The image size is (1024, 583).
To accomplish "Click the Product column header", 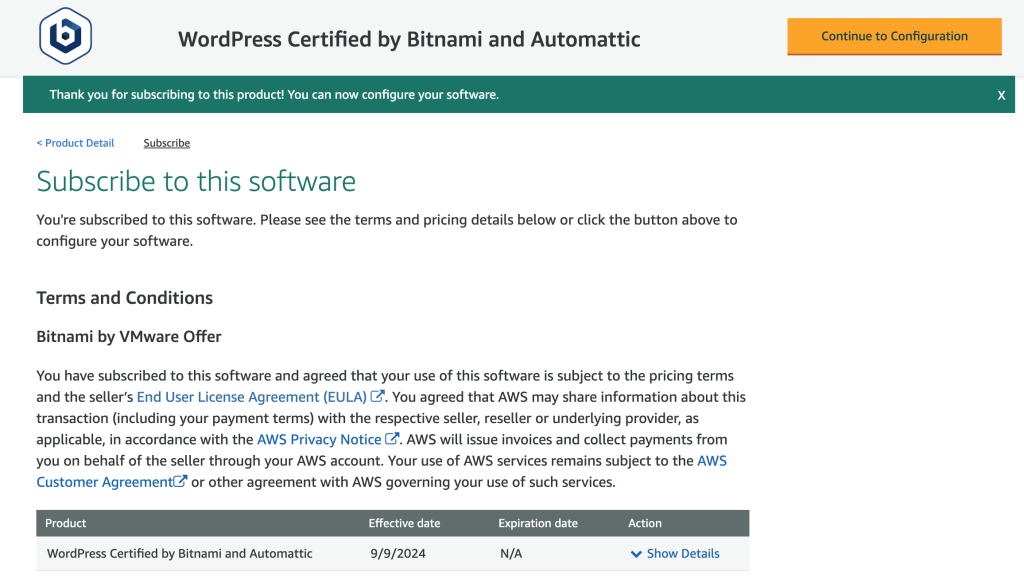I will click(65, 524).
